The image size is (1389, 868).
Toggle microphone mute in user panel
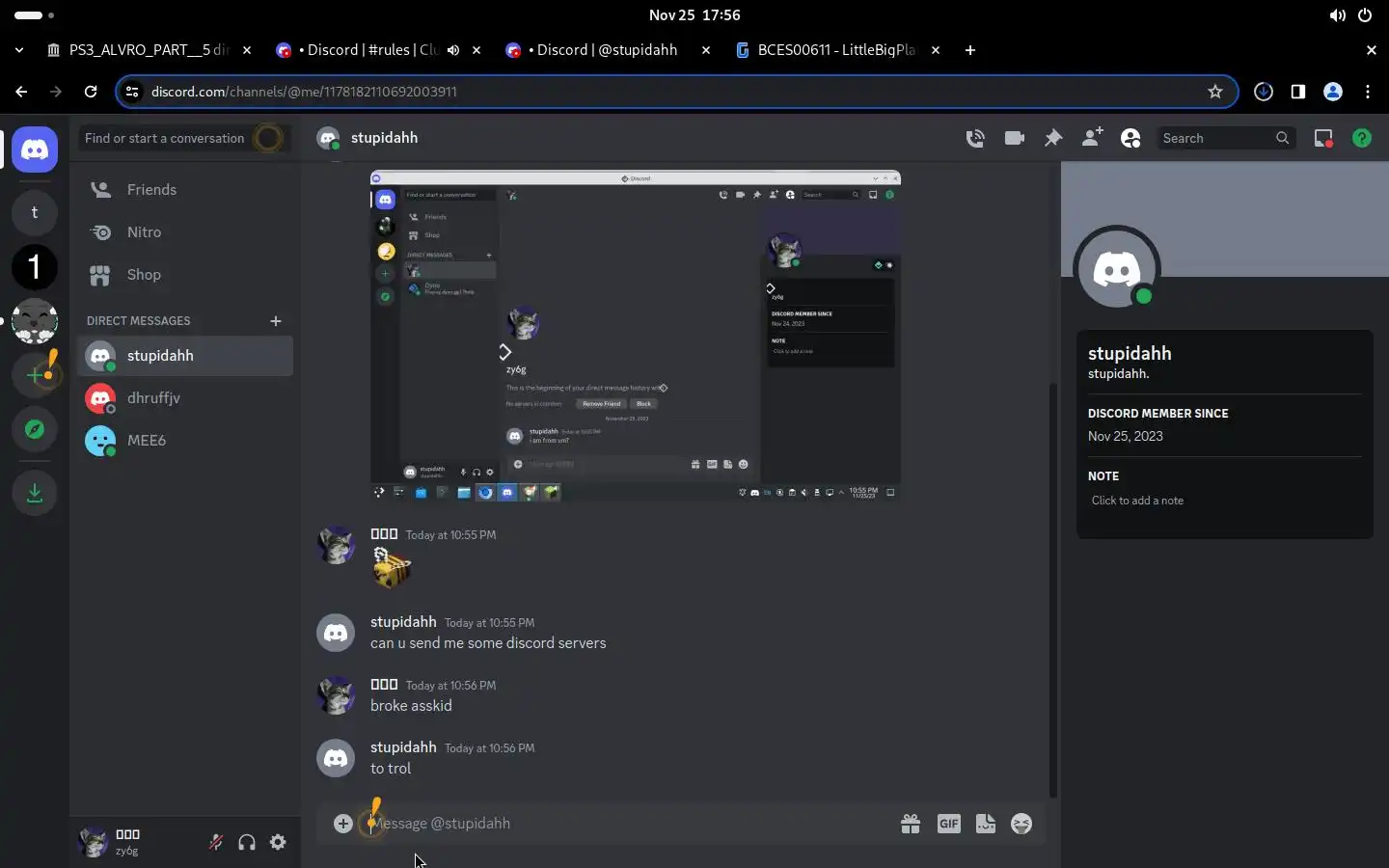tap(216, 842)
